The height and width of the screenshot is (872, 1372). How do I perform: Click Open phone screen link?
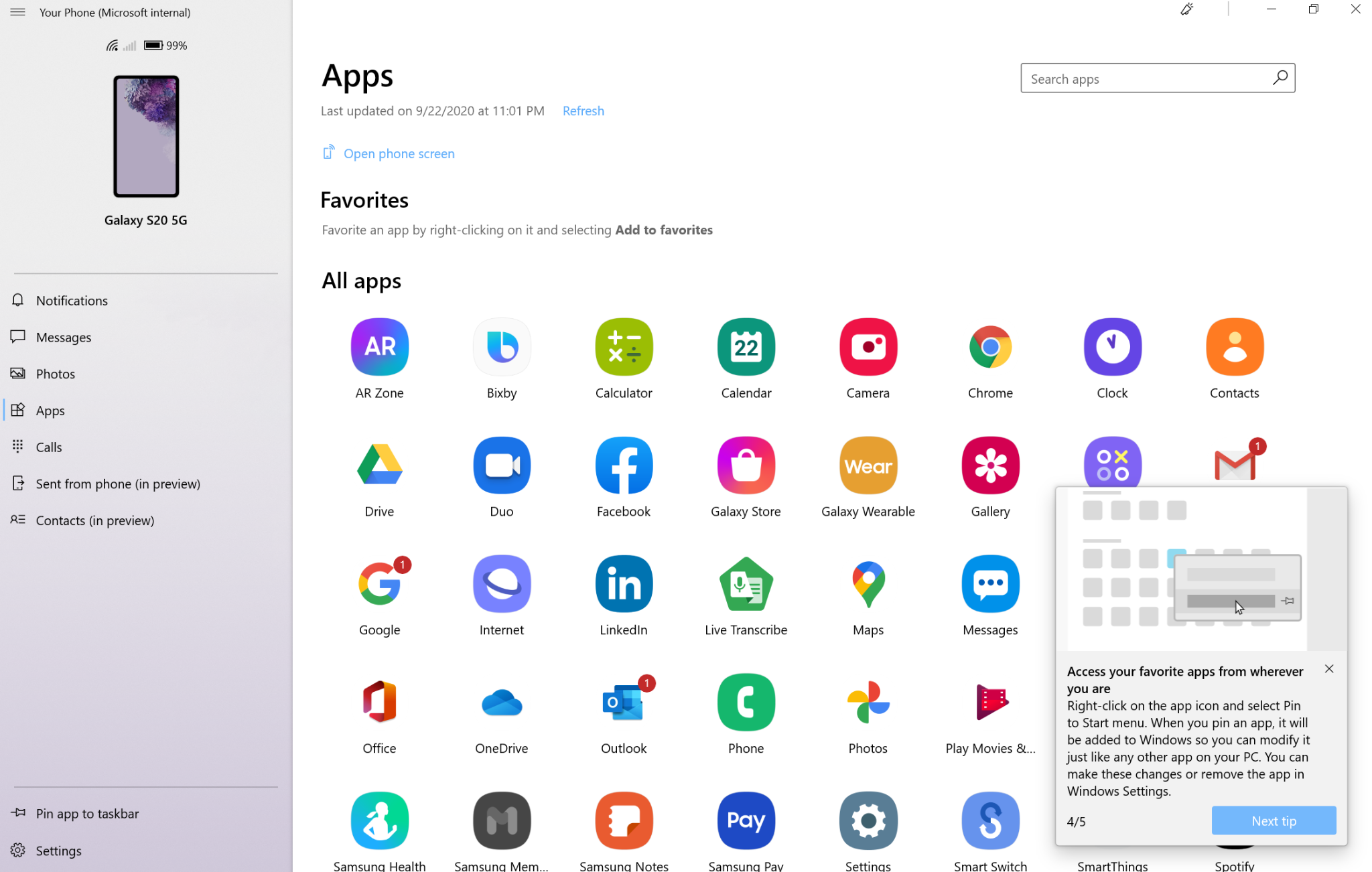point(399,154)
